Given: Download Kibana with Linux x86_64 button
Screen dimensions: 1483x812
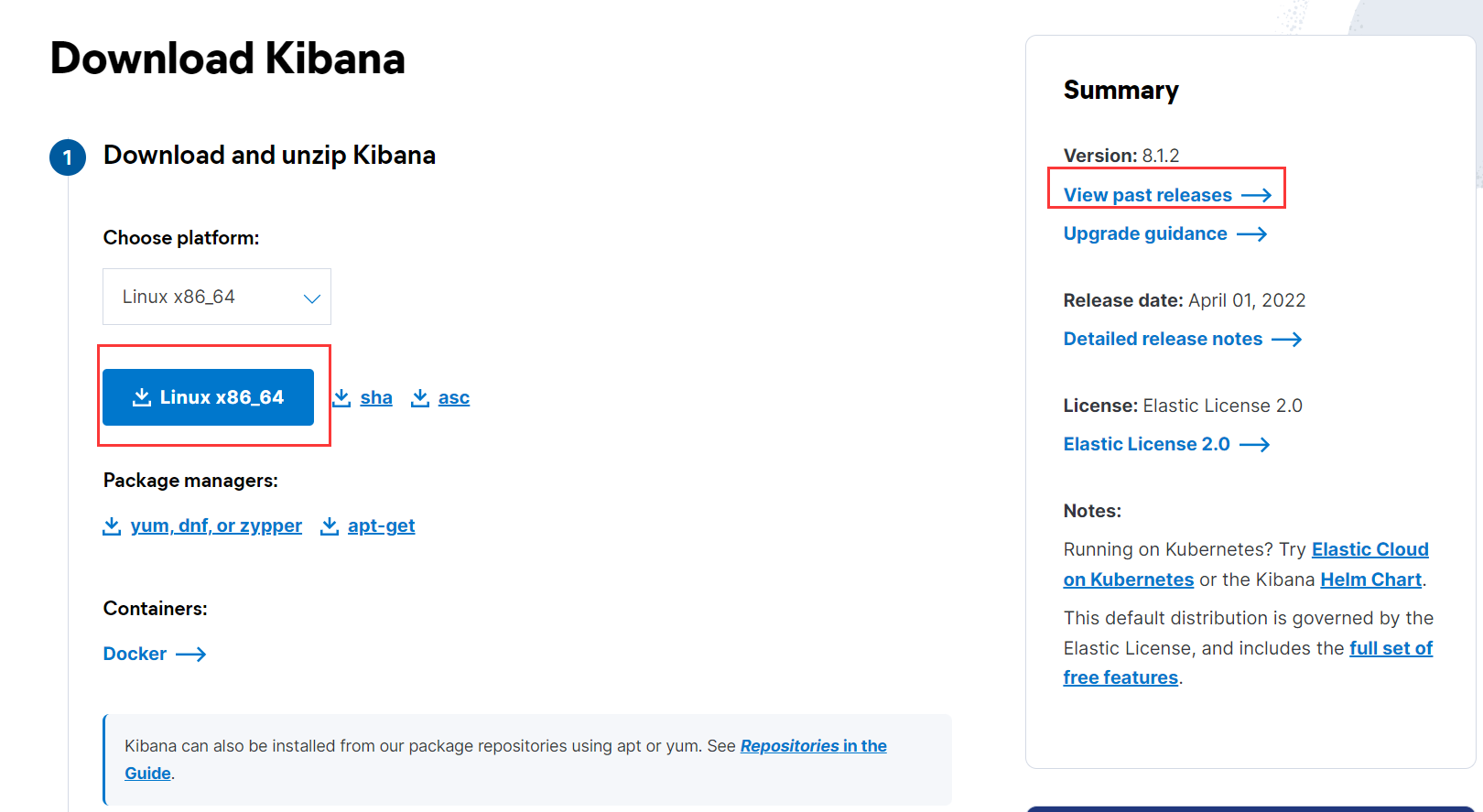Looking at the screenshot, I should (208, 397).
